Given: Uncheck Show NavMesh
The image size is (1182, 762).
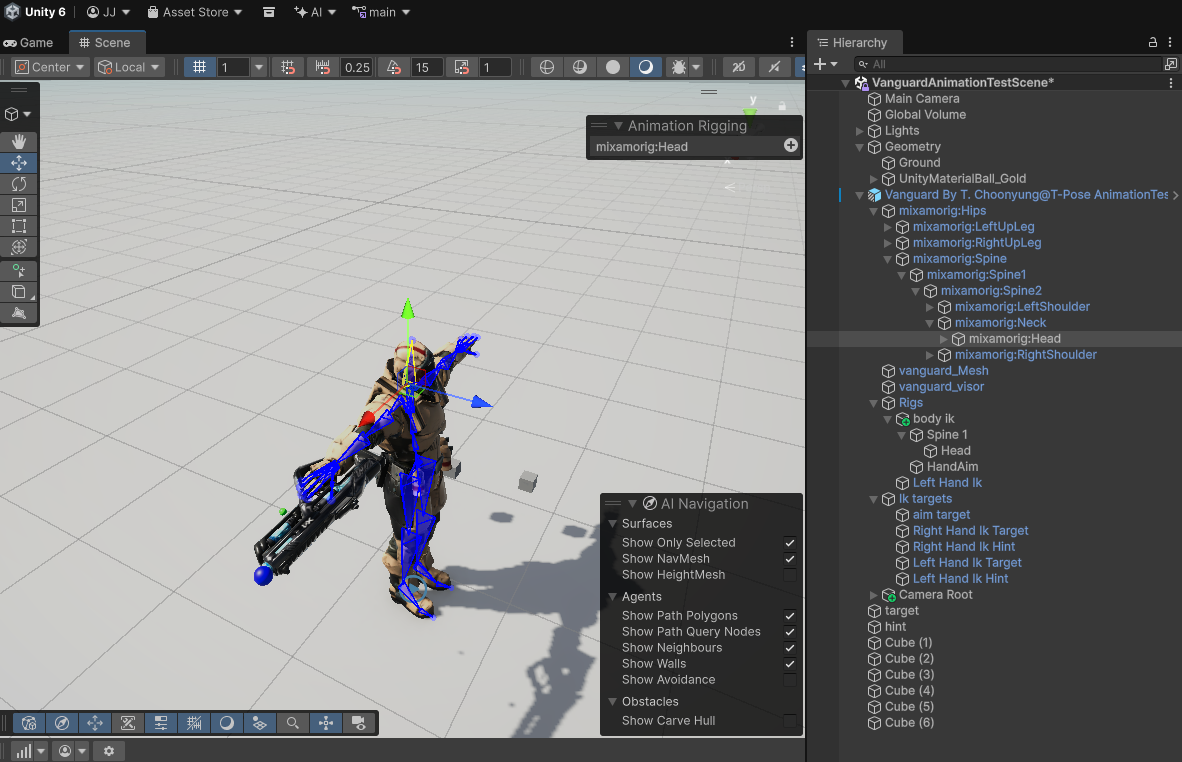Looking at the screenshot, I should [x=789, y=558].
